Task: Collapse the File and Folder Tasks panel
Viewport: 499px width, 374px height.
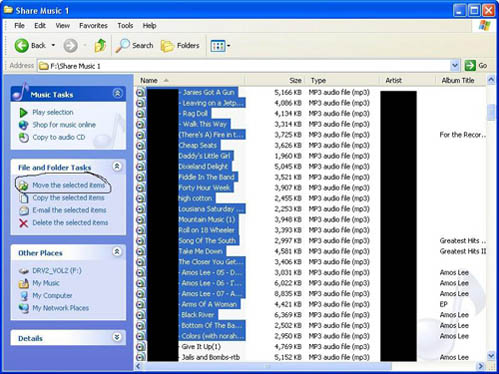Action: tap(117, 166)
